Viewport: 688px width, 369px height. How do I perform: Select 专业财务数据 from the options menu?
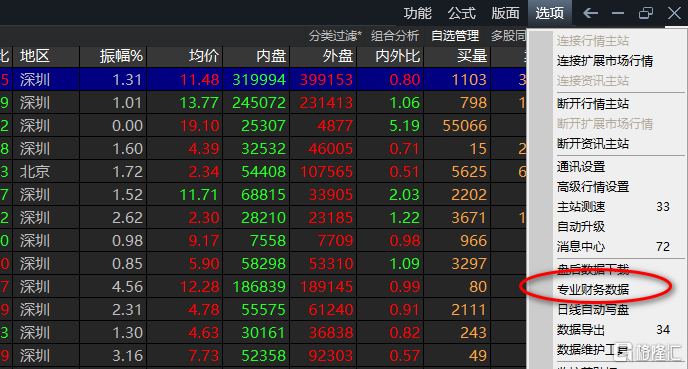[593, 290]
